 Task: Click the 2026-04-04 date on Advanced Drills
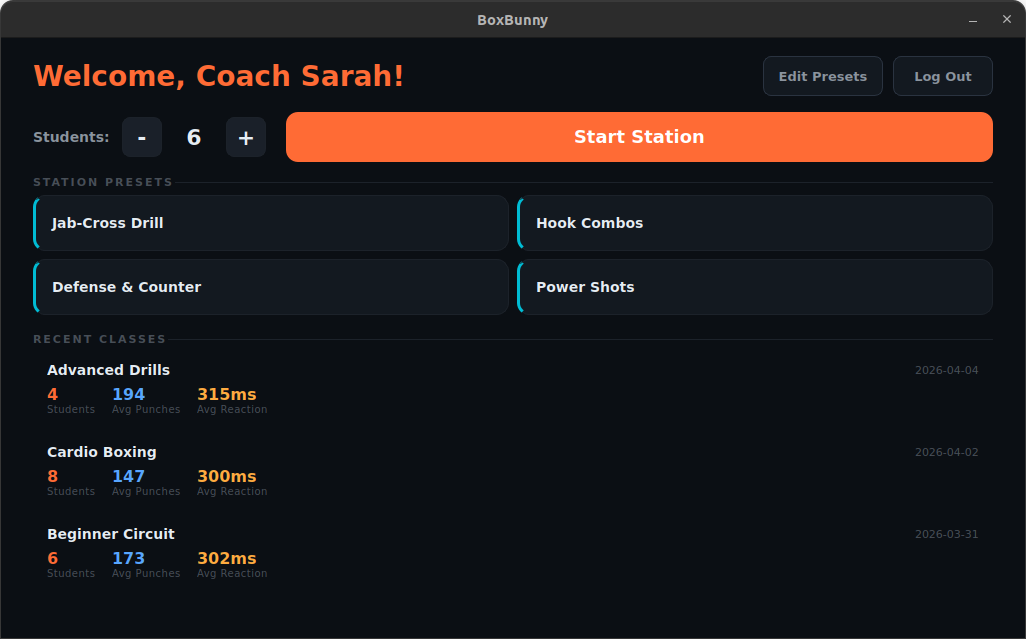pos(946,369)
